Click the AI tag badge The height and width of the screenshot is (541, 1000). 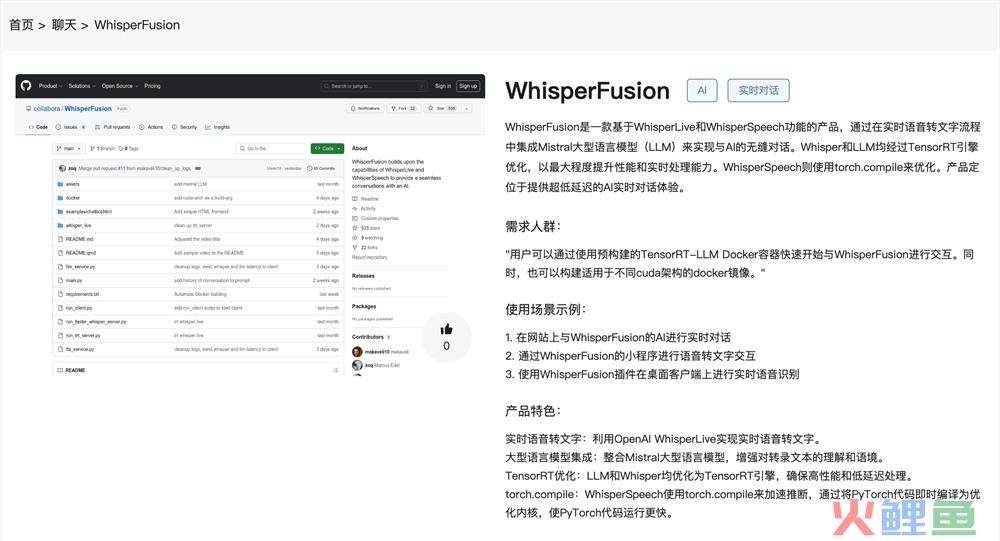coord(702,91)
